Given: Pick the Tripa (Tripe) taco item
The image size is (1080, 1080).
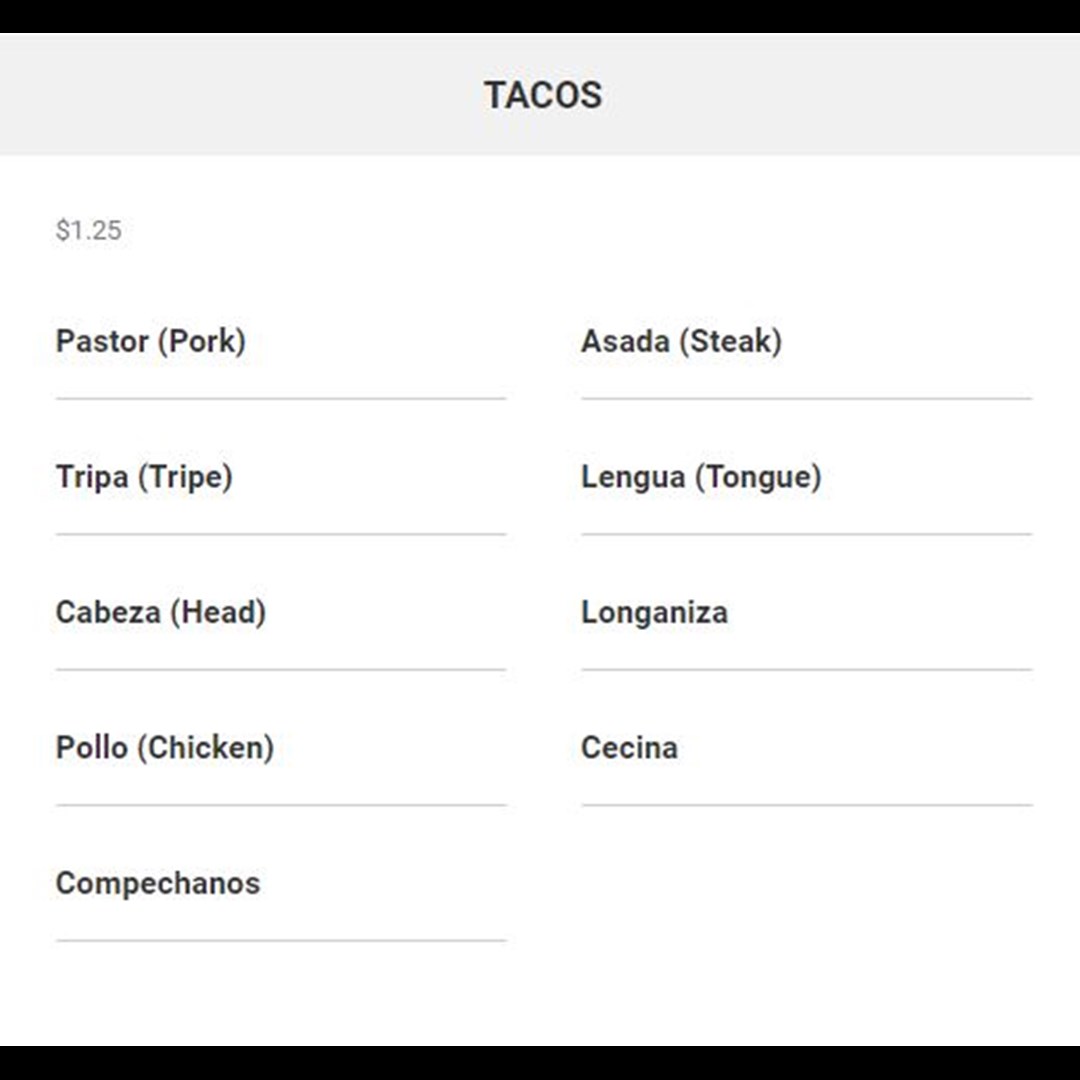Looking at the screenshot, I should click(x=144, y=477).
